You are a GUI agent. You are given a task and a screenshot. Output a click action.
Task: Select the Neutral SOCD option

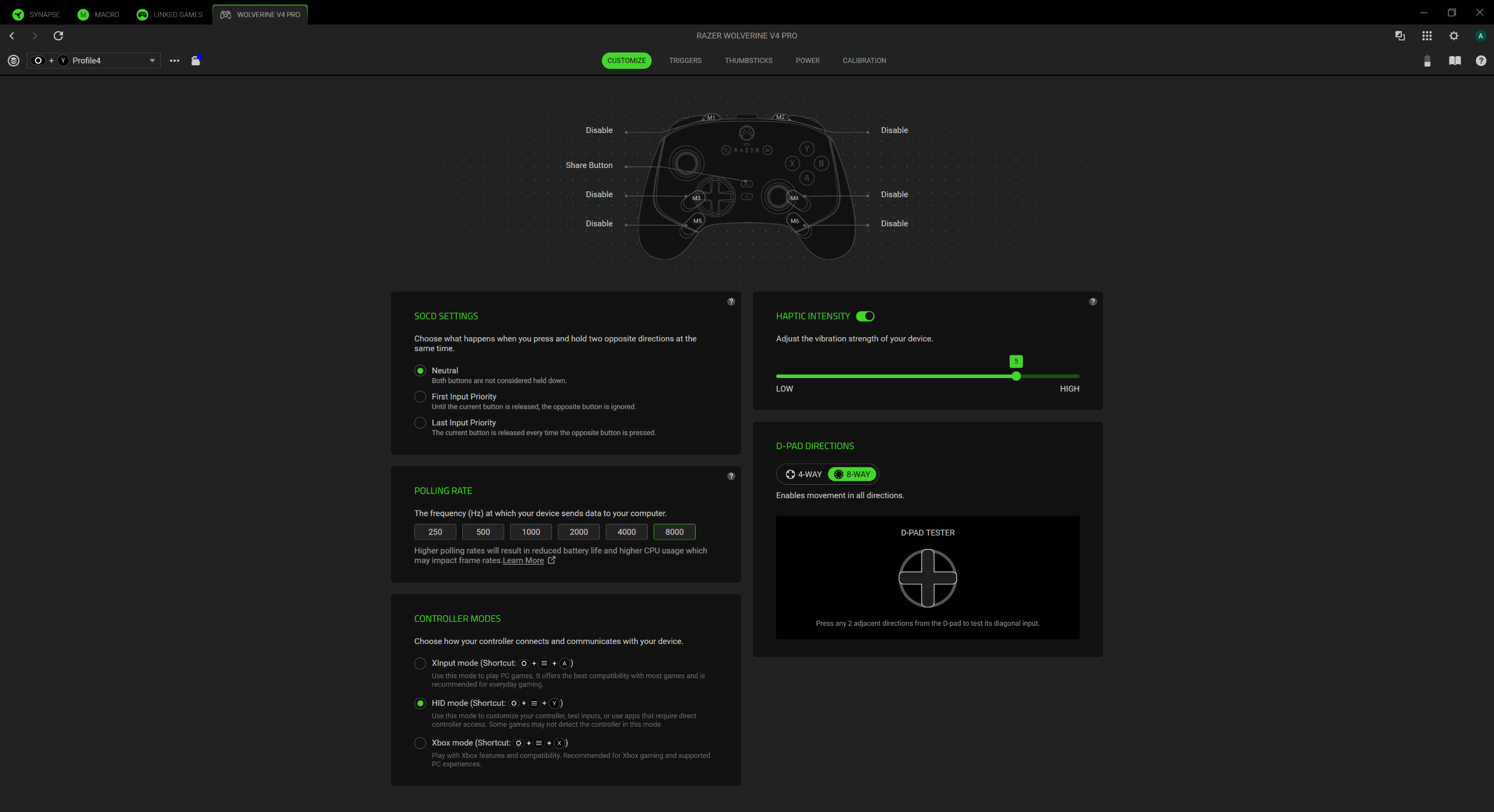[x=420, y=371]
